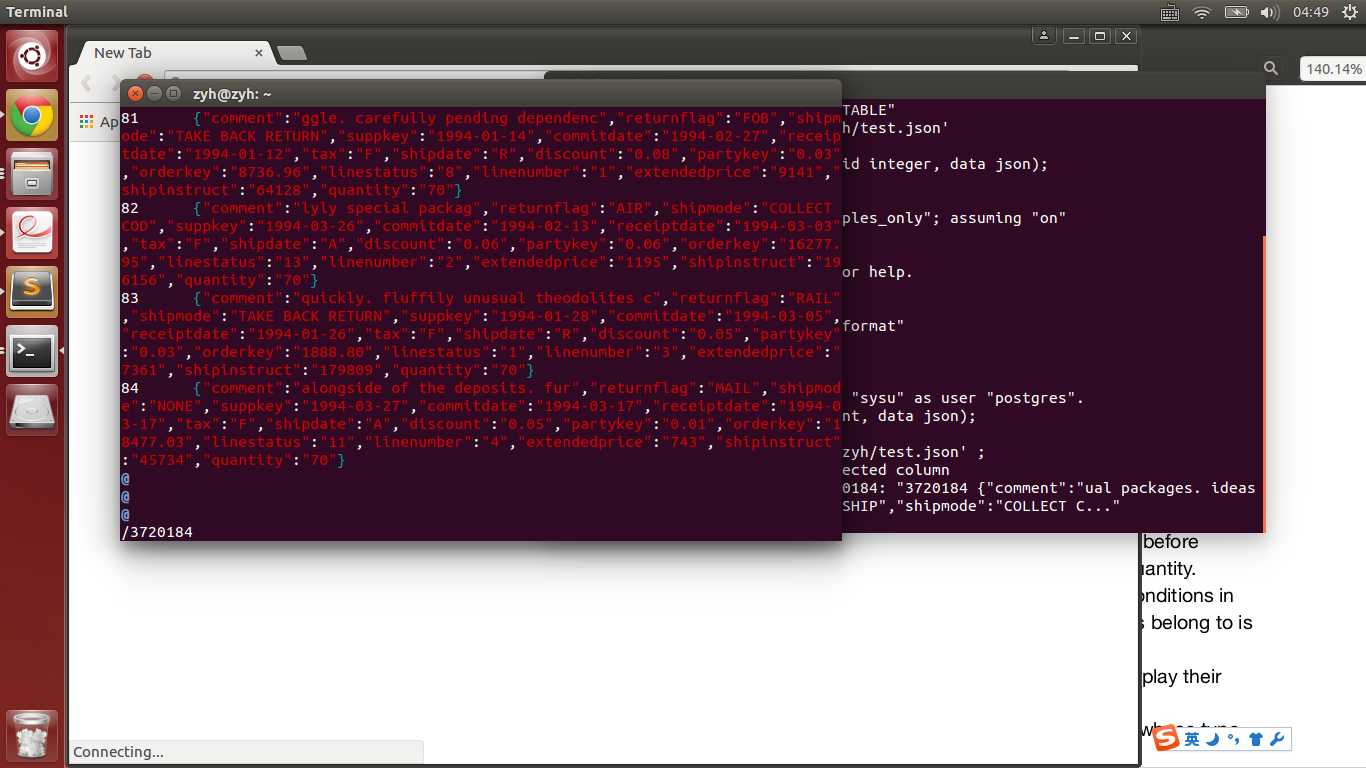1366x768 pixels.
Task: Close the zyh@zyh terminal window
Action: (135, 93)
